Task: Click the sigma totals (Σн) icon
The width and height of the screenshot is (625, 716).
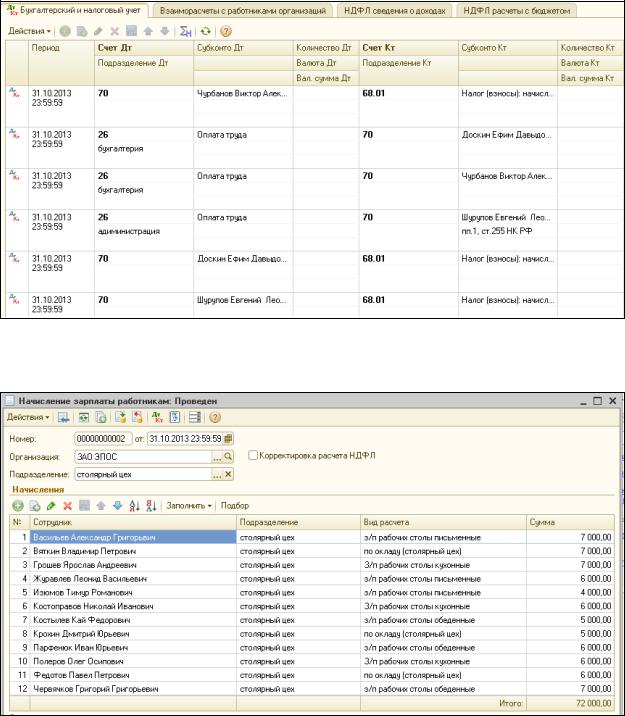Action: pyautogui.click(x=185, y=31)
